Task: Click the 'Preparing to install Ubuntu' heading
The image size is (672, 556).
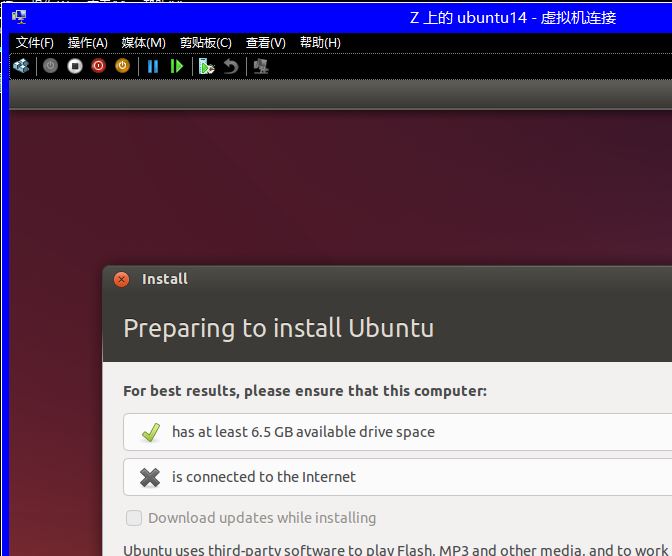Action: pyautogui.click(x=279, y=328)
